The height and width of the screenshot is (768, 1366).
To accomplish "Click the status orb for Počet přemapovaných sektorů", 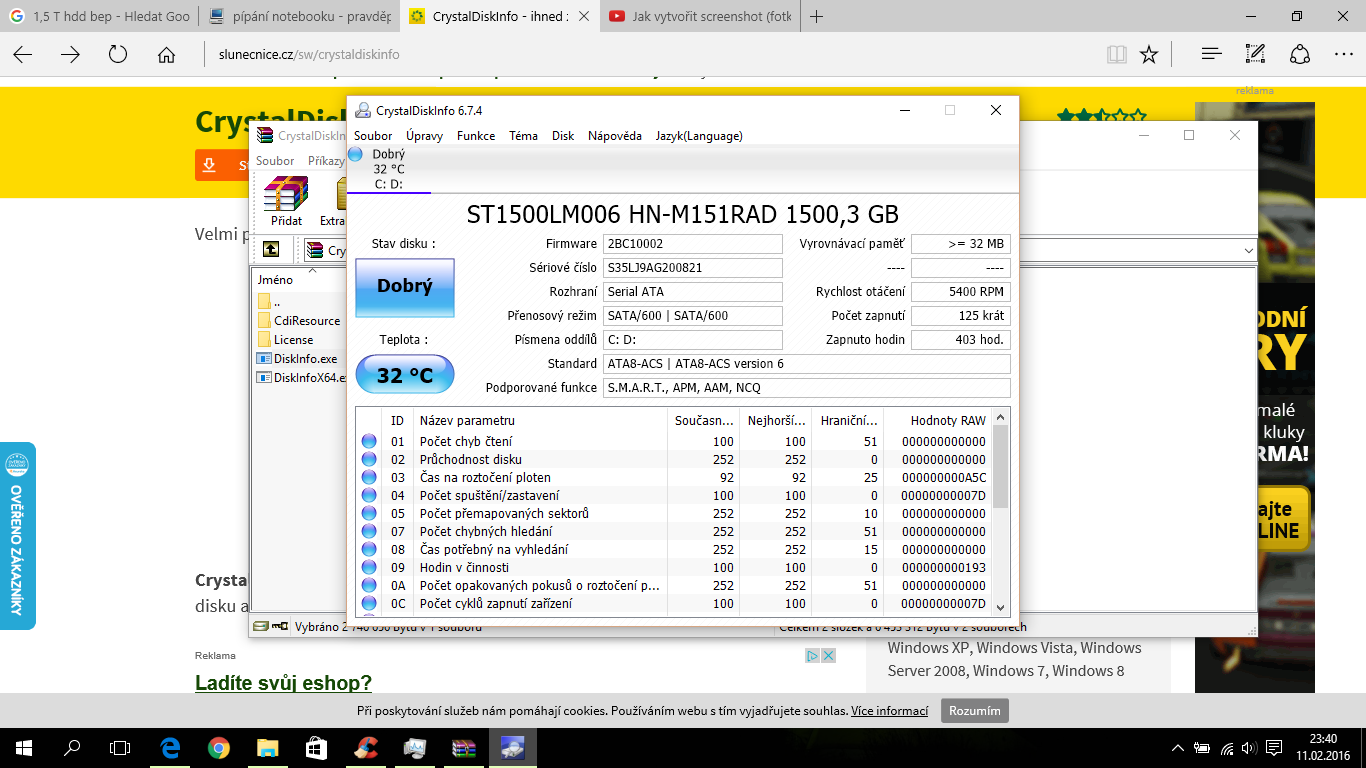I will [369, 513].
